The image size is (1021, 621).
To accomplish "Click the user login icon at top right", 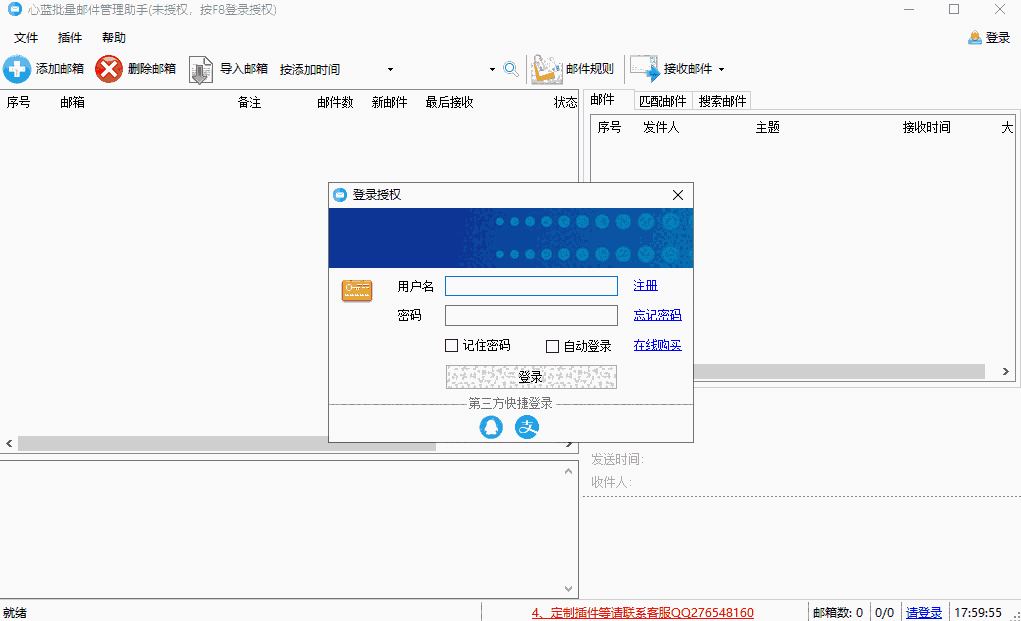I will click(x=975, y=38).
